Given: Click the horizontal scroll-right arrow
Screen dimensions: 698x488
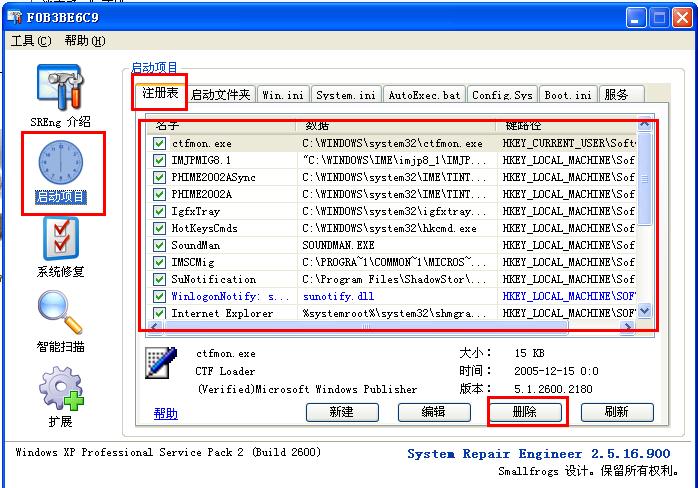Looking at the screenshot, I should (x=627, y=326).
